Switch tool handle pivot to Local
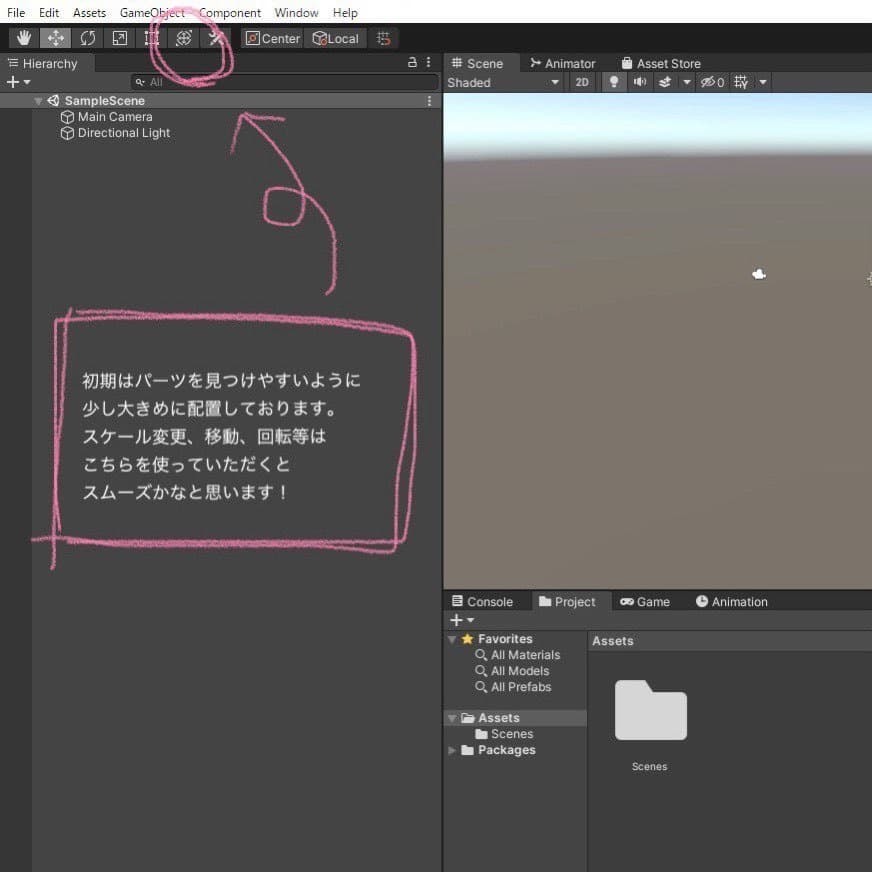872x872 pixels. (335, 38)
